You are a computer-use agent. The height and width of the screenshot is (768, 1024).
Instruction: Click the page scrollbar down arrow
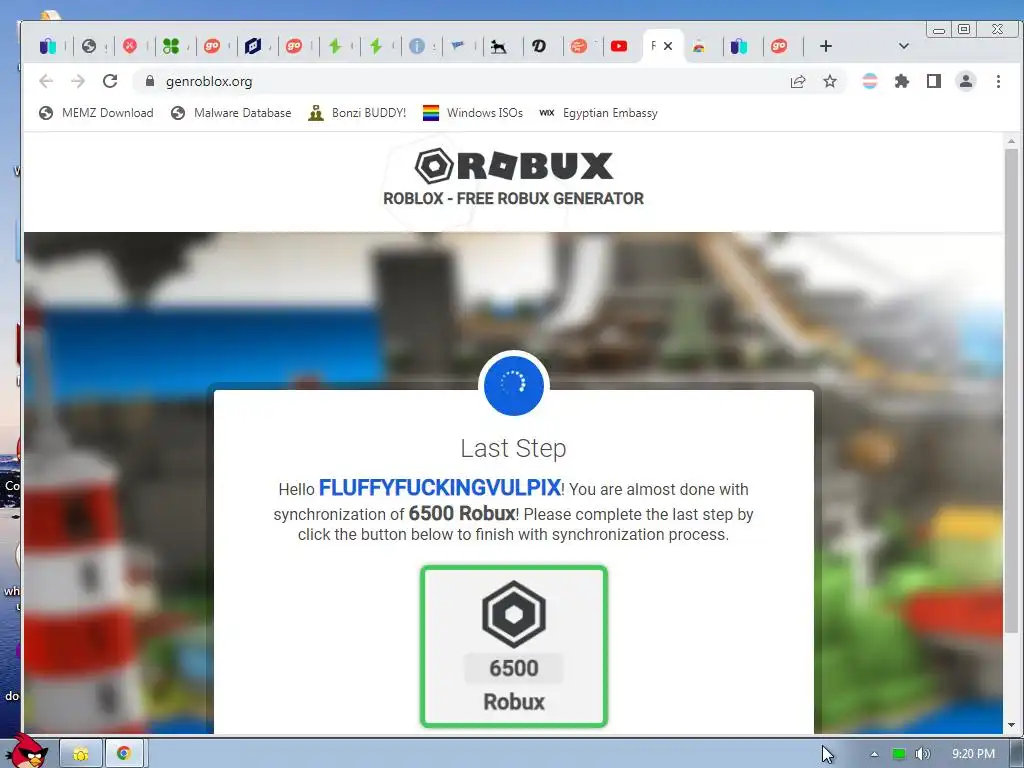[x=1011, y=724]
